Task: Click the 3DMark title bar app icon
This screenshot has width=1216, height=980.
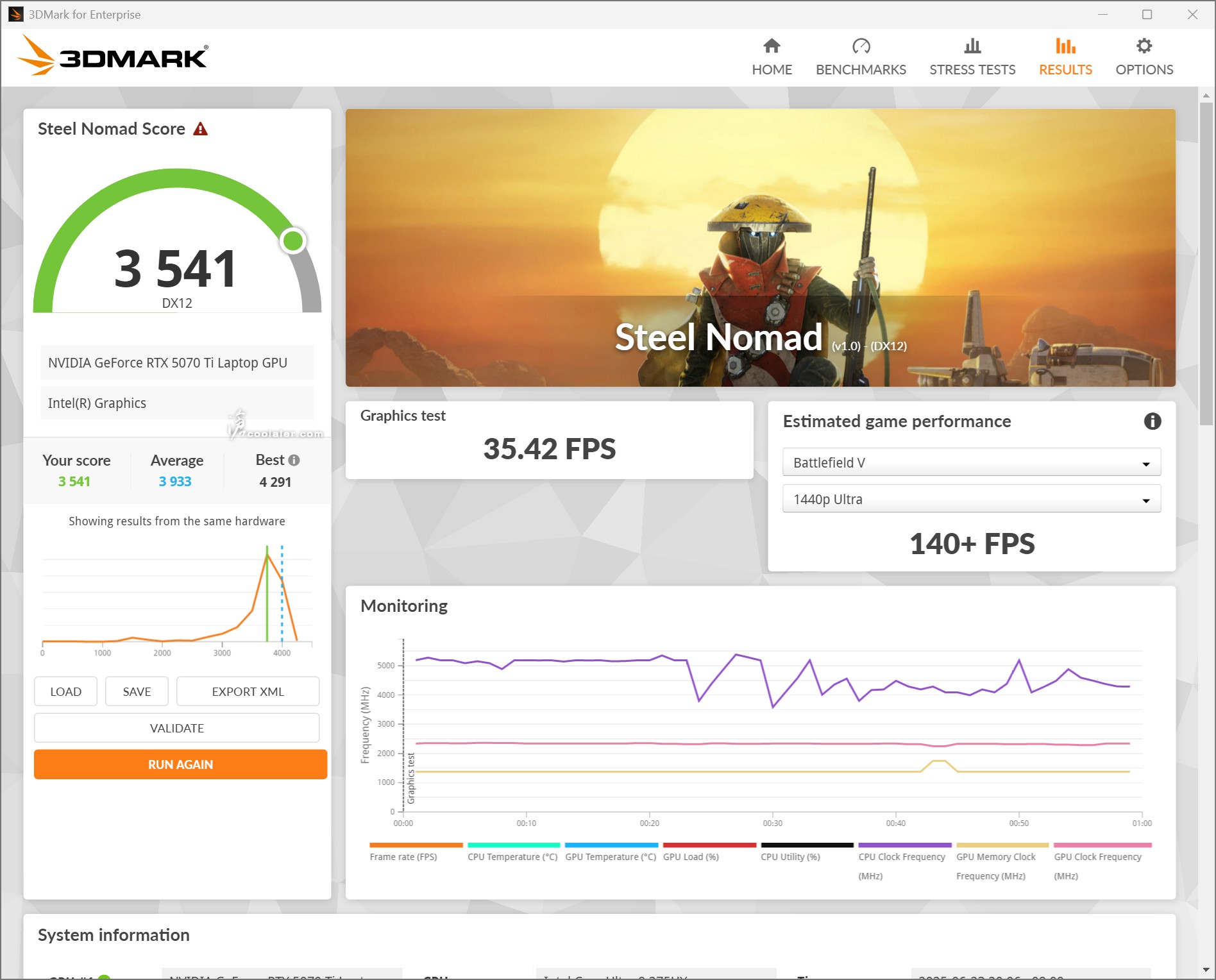Action: click(15, 14)
